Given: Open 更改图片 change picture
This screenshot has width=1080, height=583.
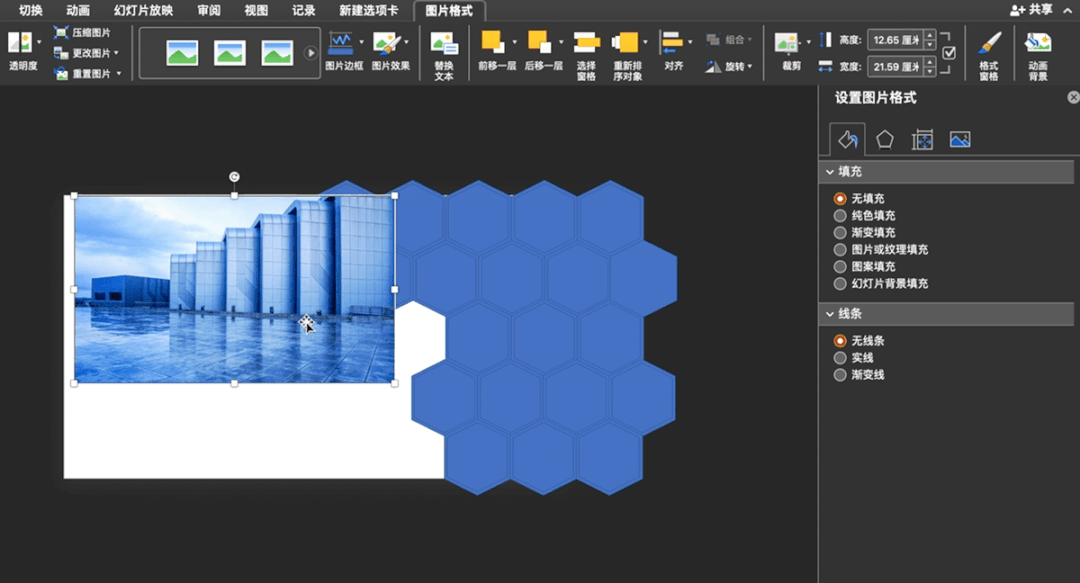Looking at the screenshot, I should coord(85,53).
